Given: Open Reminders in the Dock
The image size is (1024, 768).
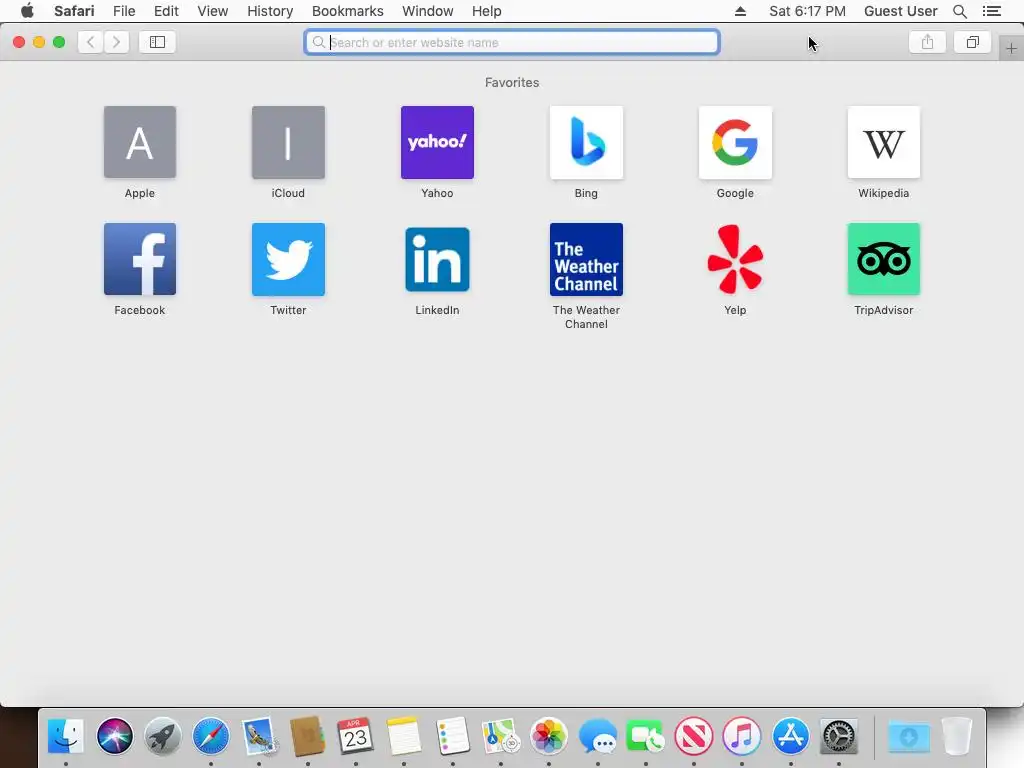Looking at the screenshot, I should coord(452,736).
